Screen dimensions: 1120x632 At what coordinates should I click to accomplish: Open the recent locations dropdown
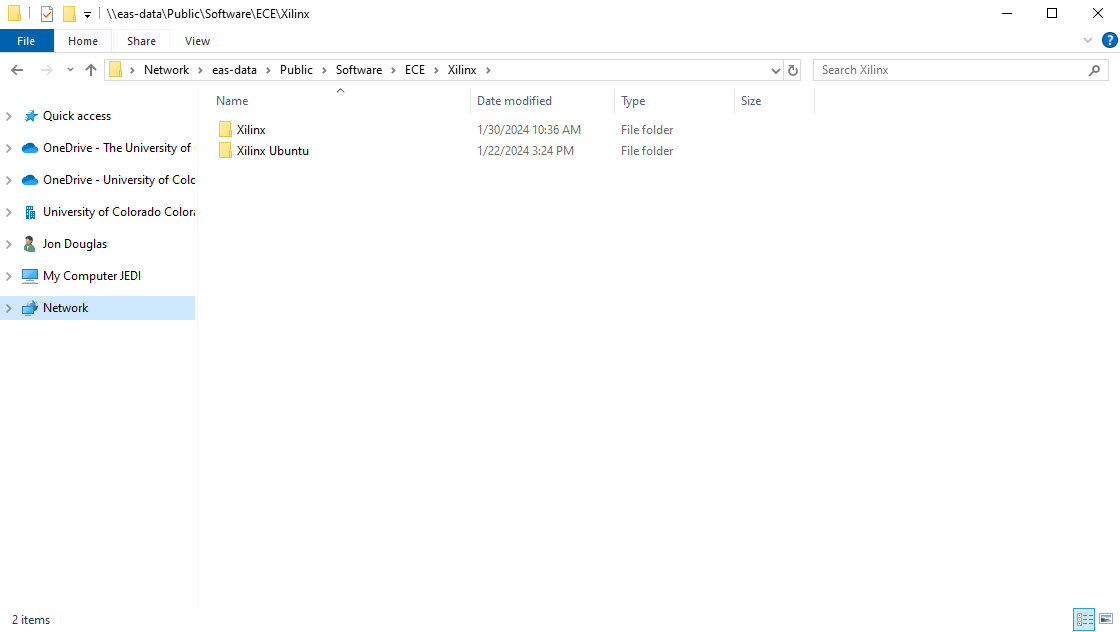[70, 70]
